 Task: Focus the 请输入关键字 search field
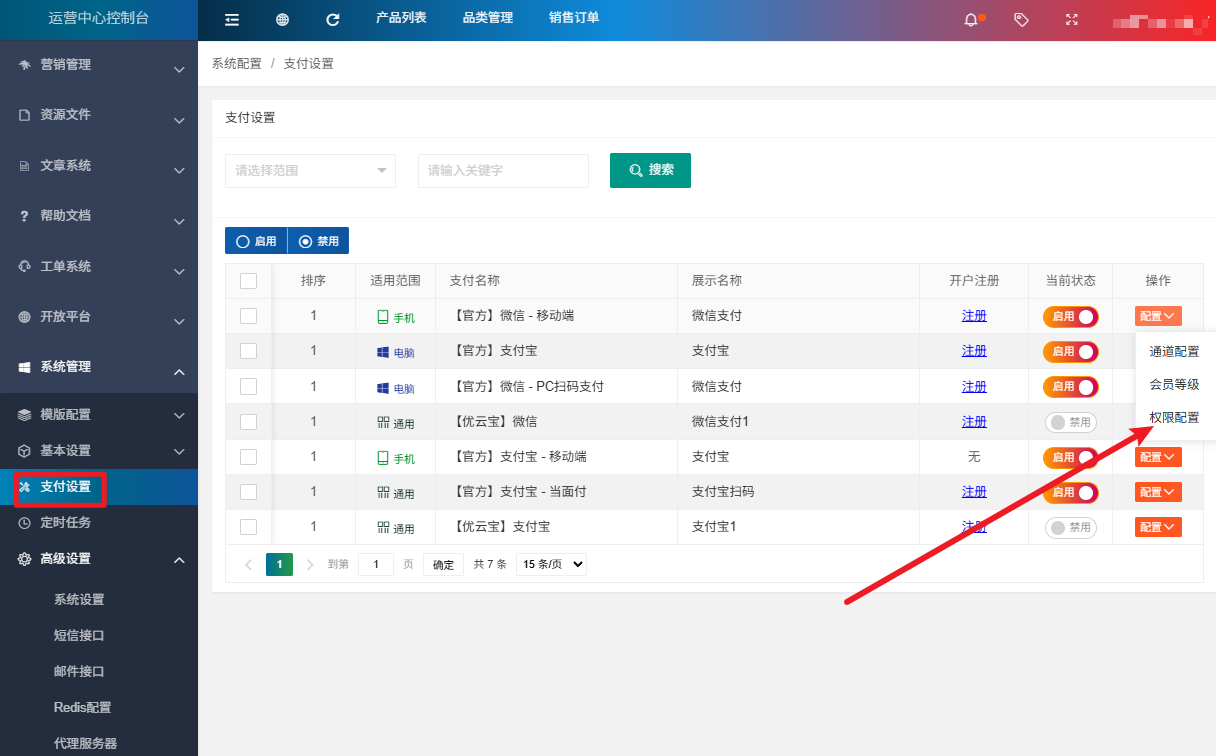coord(503,171)
